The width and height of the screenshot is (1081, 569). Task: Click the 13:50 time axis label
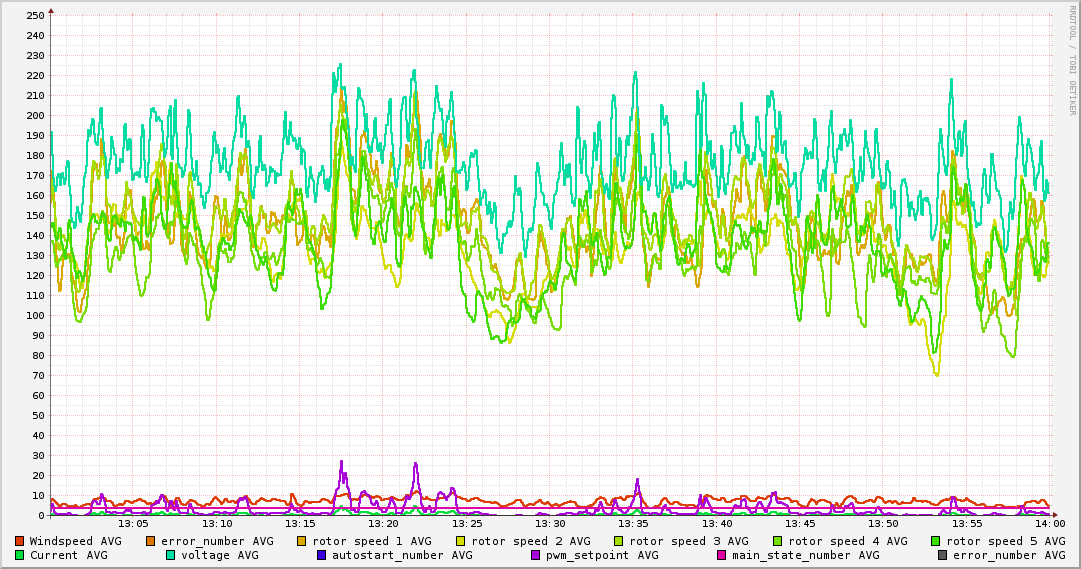coord(884,524)
